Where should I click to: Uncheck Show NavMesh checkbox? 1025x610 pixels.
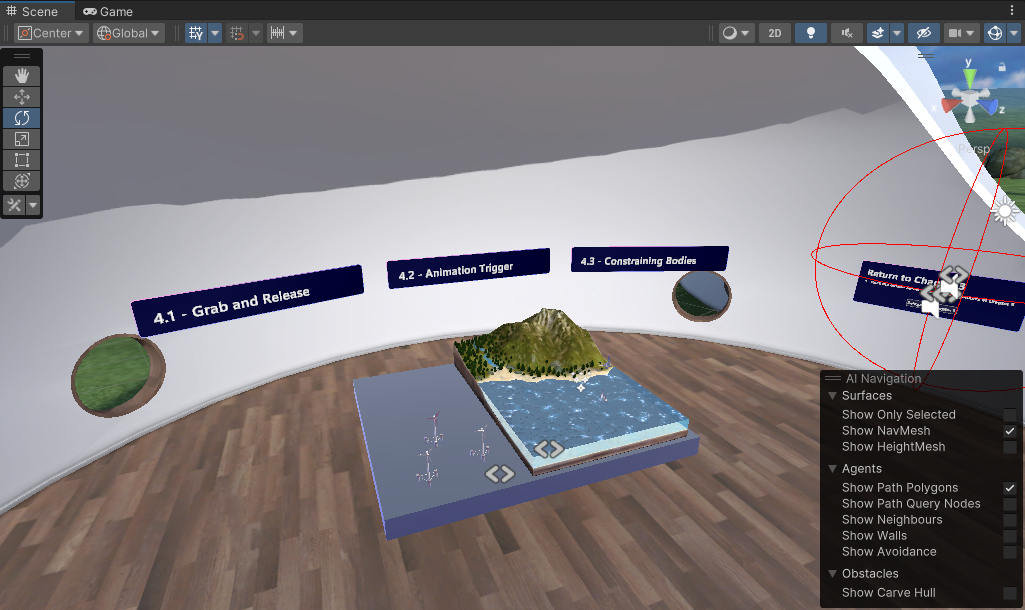click(x=1009, y=431)
